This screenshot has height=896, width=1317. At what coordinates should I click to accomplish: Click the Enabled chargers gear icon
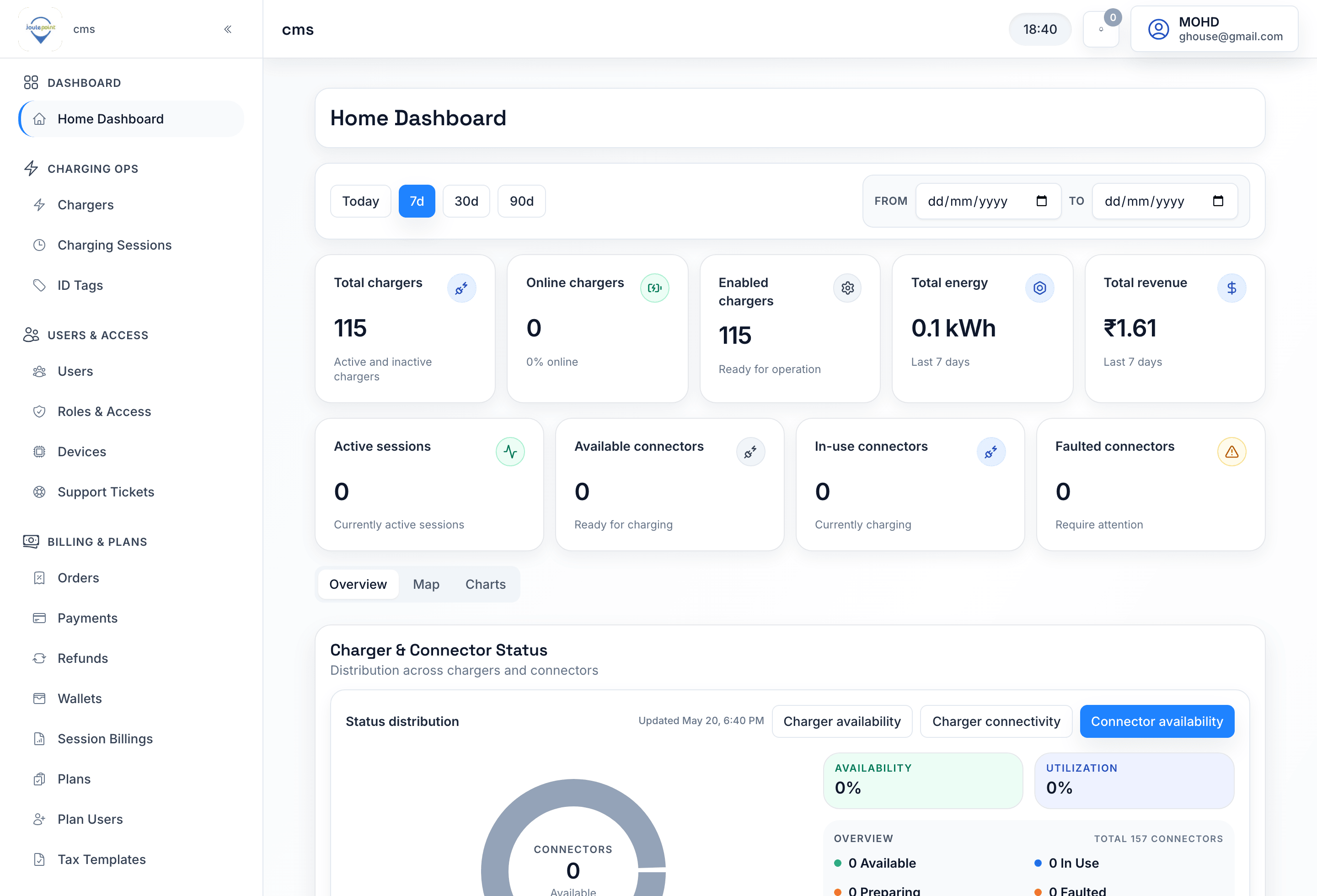[847, 288]
